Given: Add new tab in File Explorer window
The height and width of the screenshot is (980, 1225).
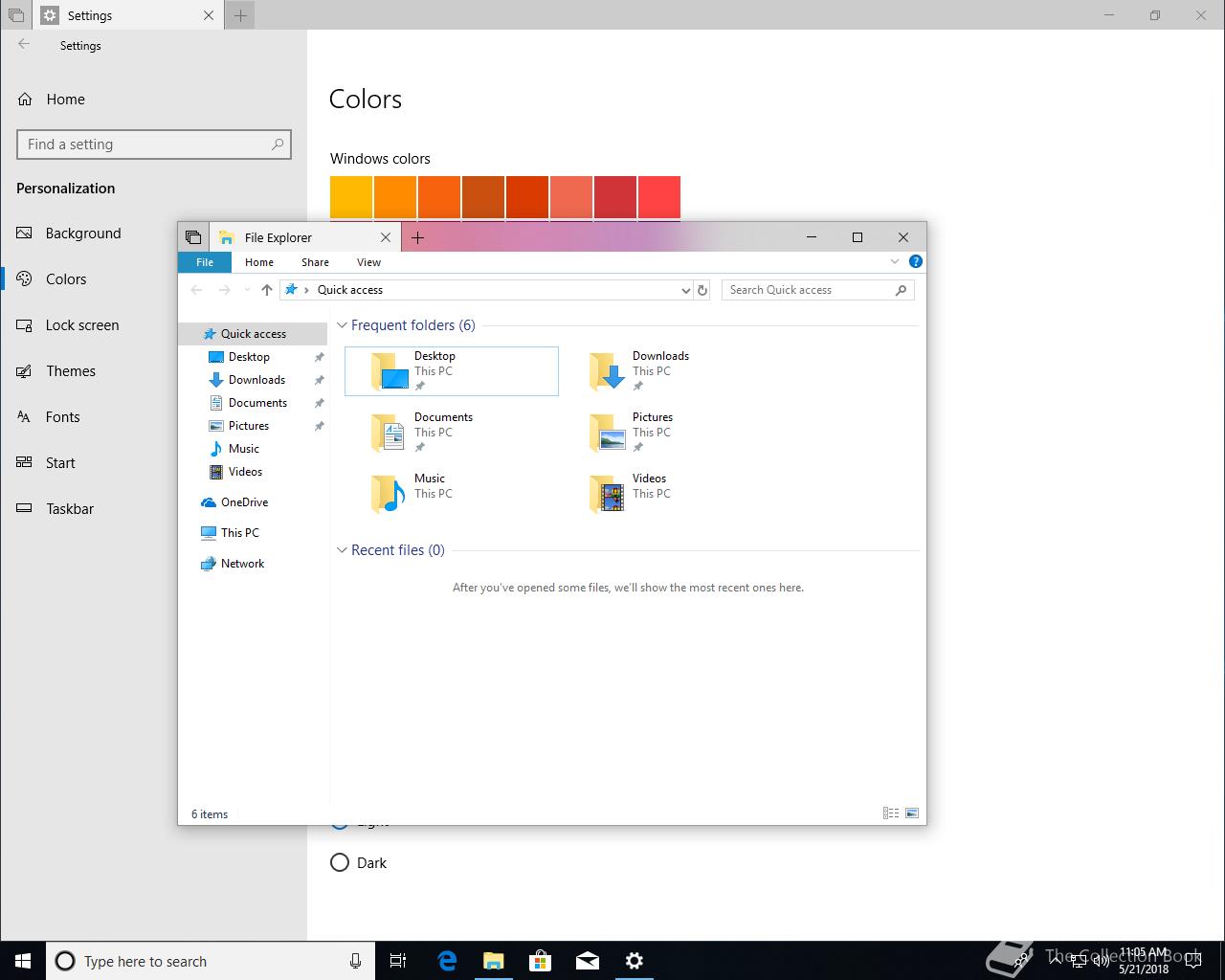Looking at the screenshot, I should pos(417,237).
